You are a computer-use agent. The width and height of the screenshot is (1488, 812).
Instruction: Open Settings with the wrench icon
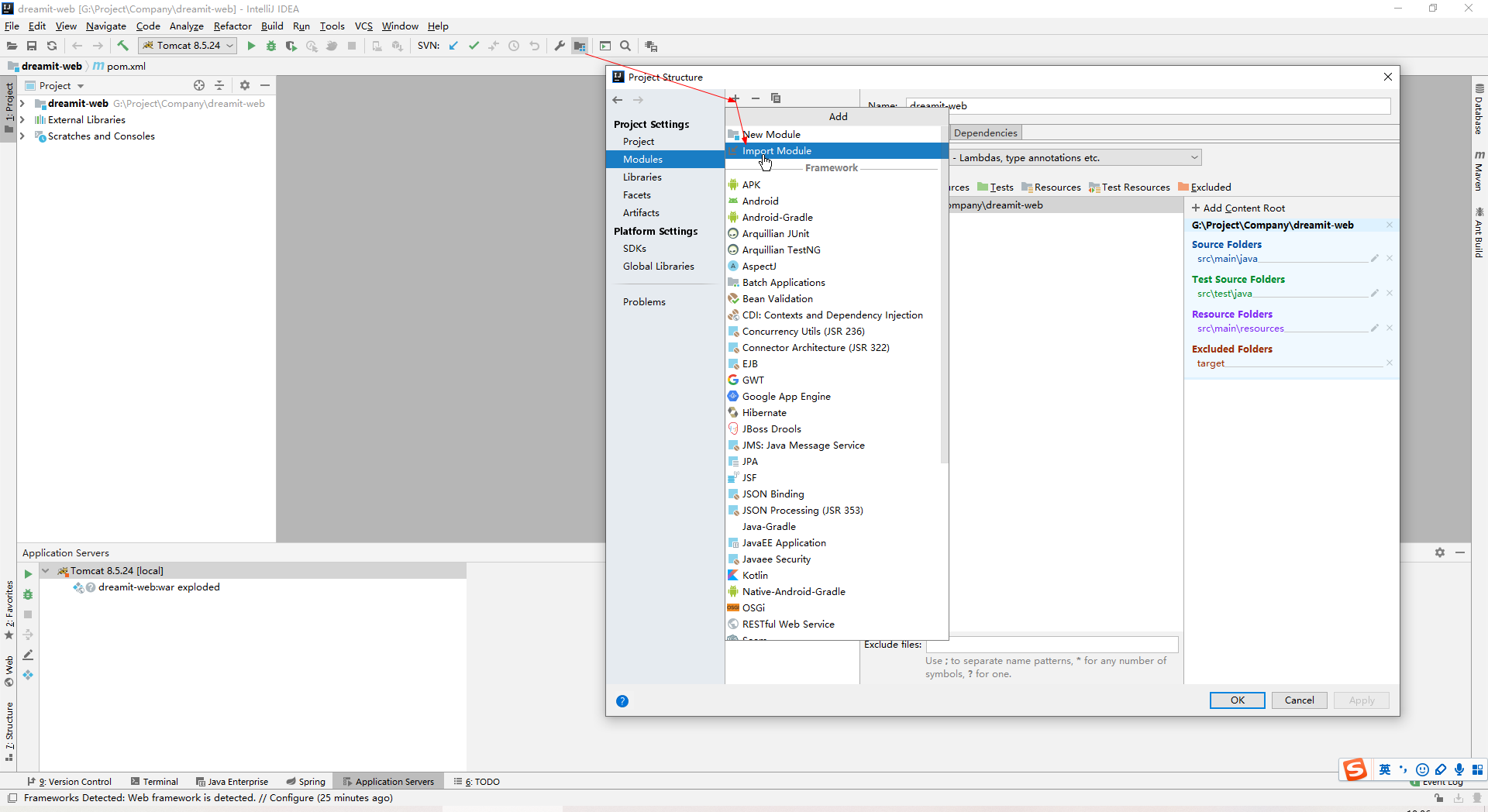click(560, 46)
